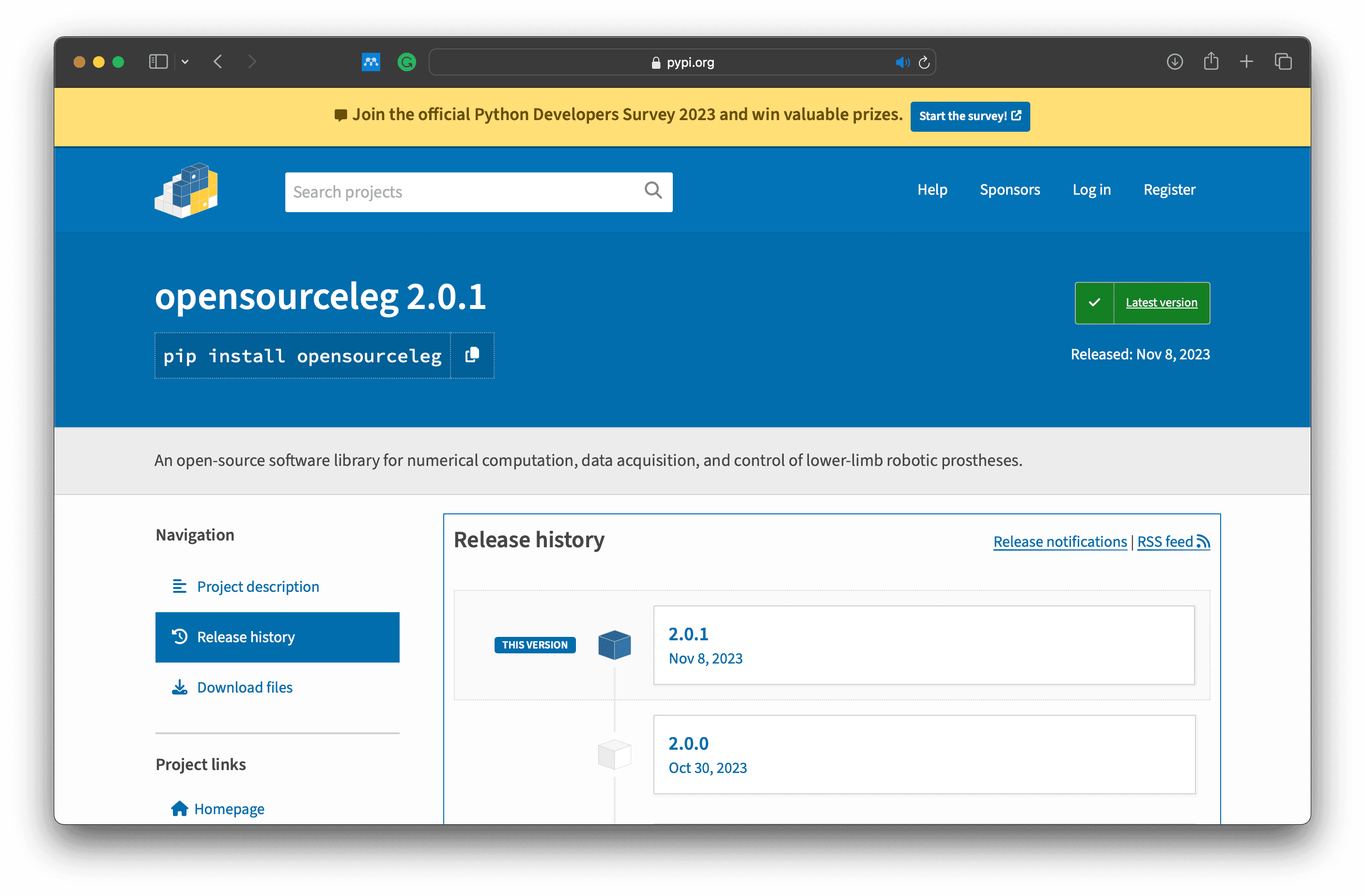Toggle the Safari sidebar icon
Viewport: 1365px width, 896px height.
coord(158,62)
